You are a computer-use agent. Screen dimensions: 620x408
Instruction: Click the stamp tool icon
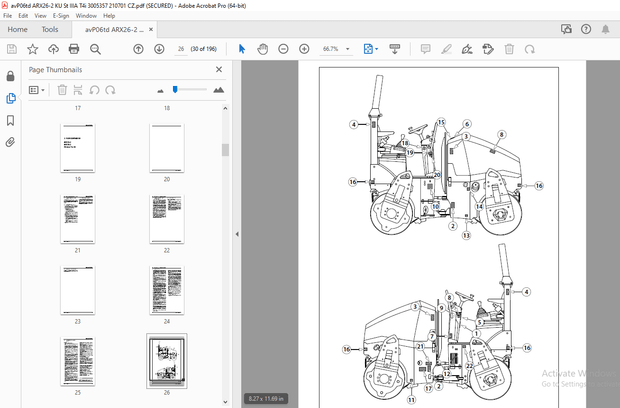(488, 49)
